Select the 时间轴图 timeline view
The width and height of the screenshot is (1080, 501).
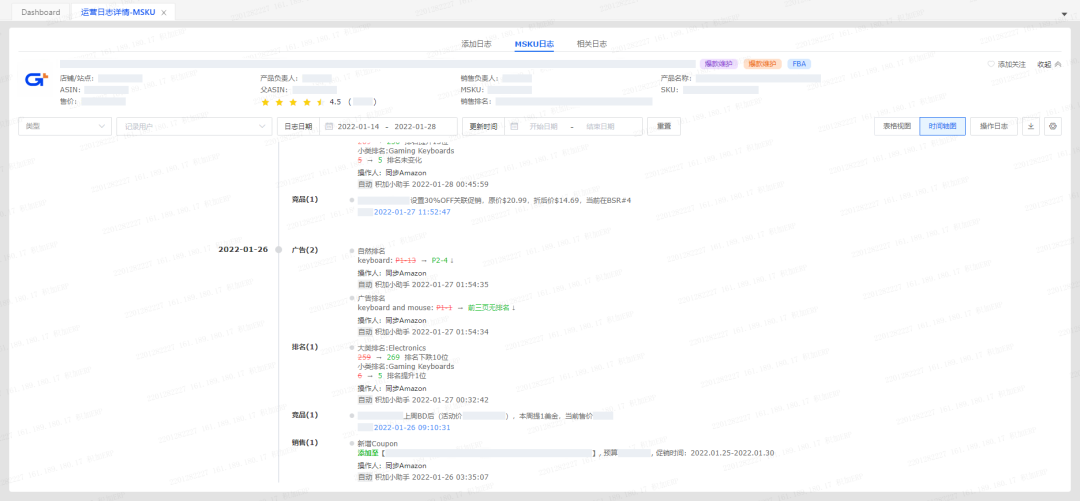tap(942, 126)
